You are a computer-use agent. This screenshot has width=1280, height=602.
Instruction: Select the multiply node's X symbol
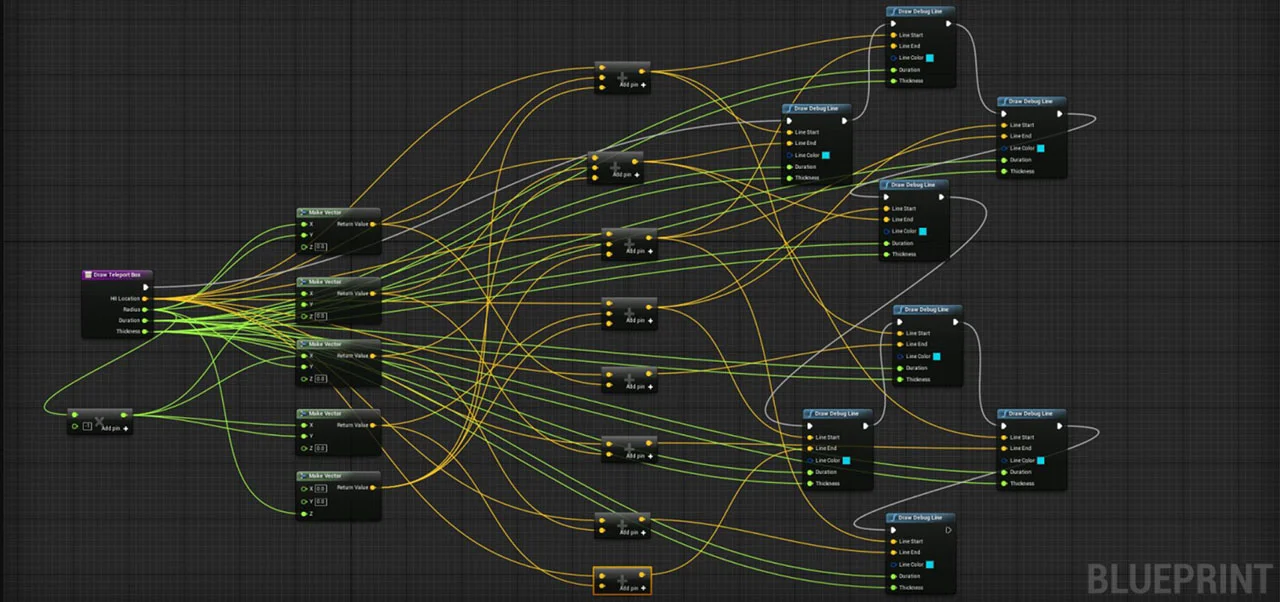pyautogui.click(x=99, y=421)
